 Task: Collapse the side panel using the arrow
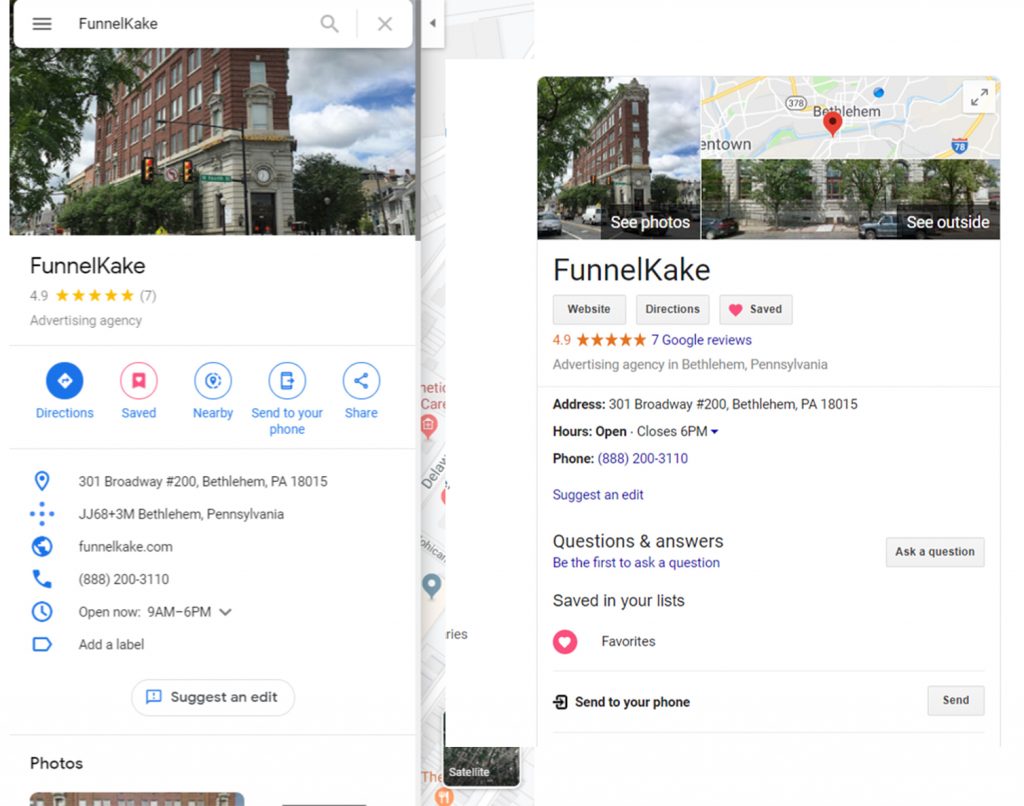click(x=432, y=23)
